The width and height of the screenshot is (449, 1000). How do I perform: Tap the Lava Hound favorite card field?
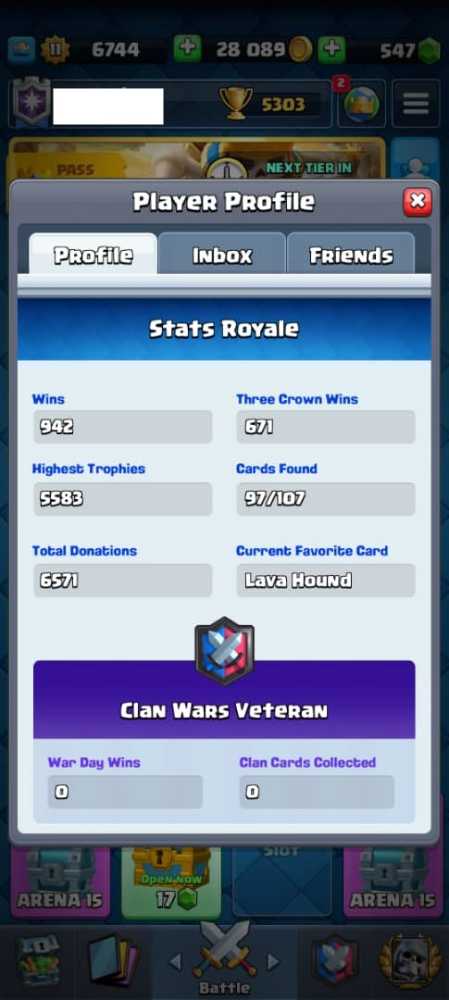pyautogui.click(x=325, y=580)
